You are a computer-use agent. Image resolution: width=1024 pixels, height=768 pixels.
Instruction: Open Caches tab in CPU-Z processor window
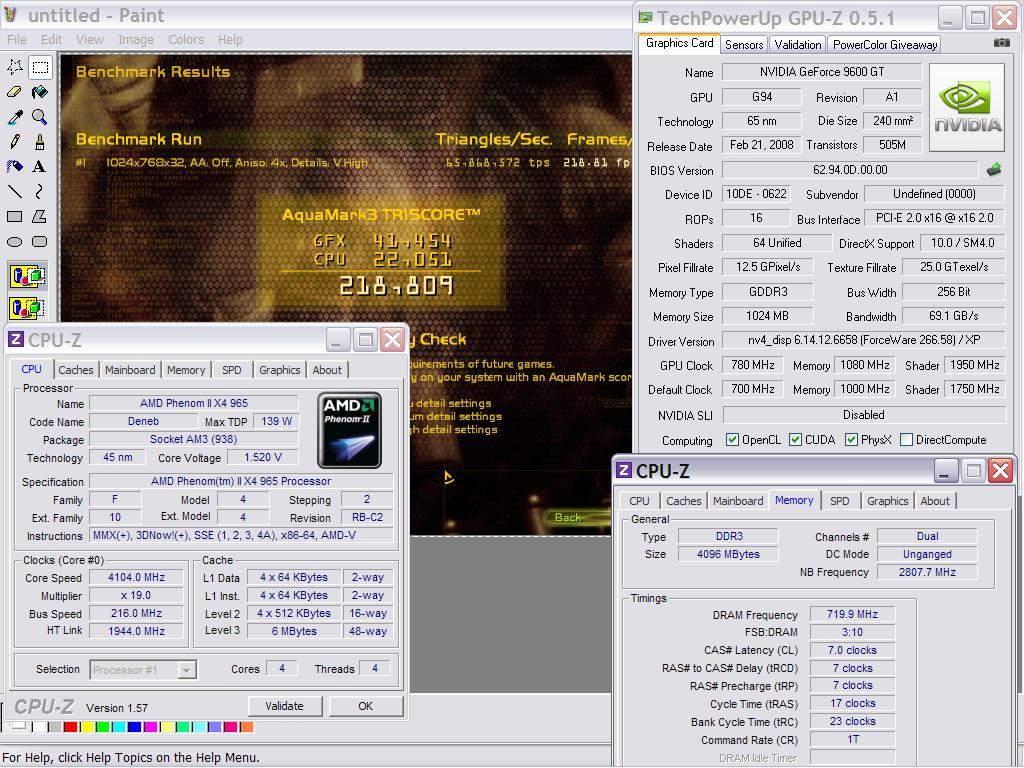click(76, 370)
